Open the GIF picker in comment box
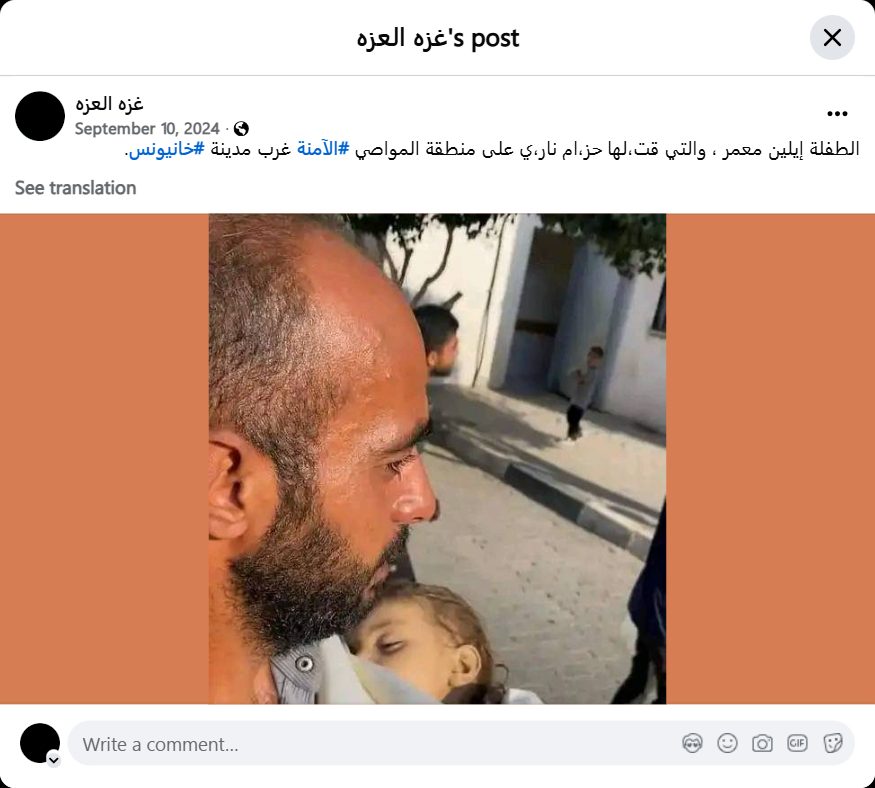 (797, 743)
